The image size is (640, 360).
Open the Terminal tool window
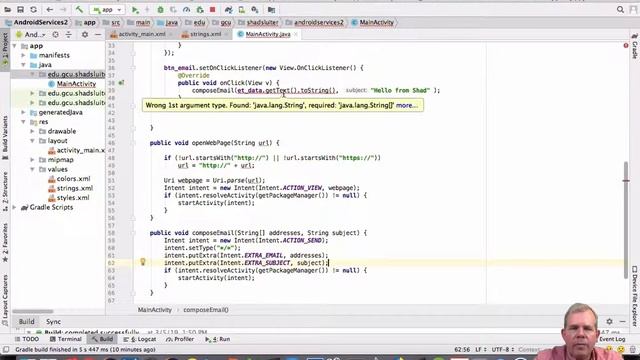(66, 339)
